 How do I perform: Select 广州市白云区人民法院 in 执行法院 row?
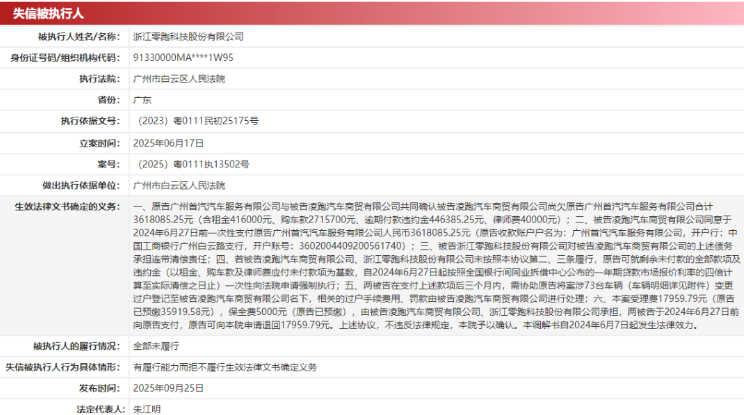click(179, 79)
